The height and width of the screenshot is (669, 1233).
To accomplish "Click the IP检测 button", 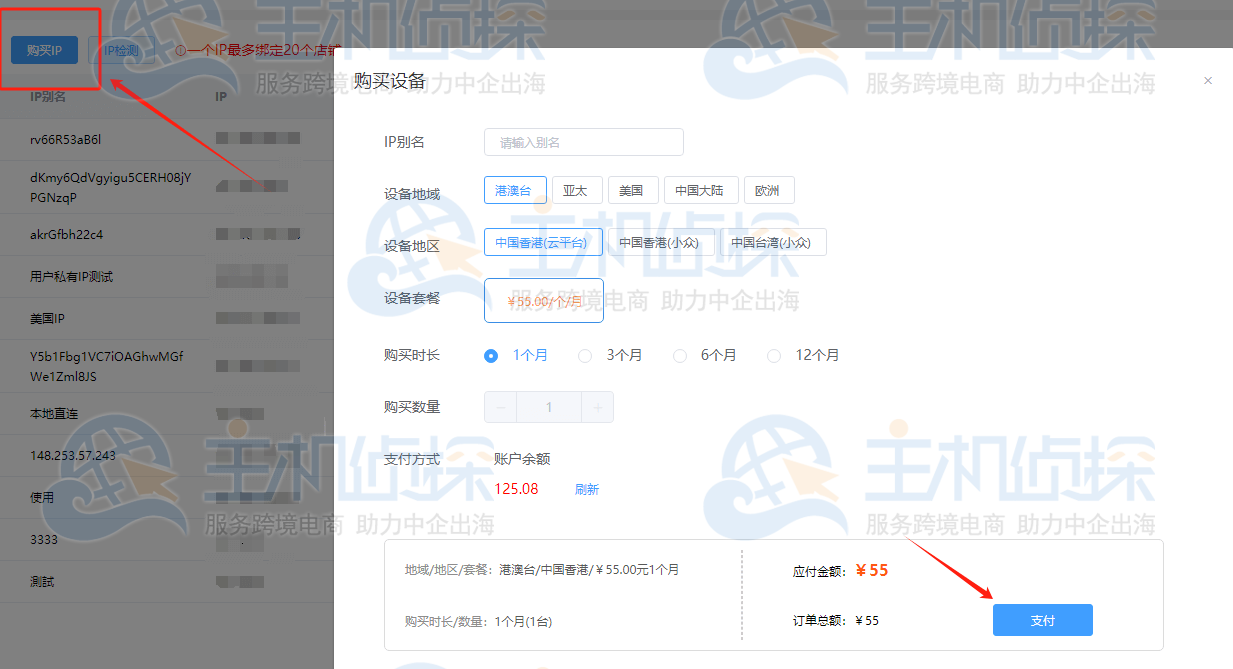I will (x=120, y=51).
